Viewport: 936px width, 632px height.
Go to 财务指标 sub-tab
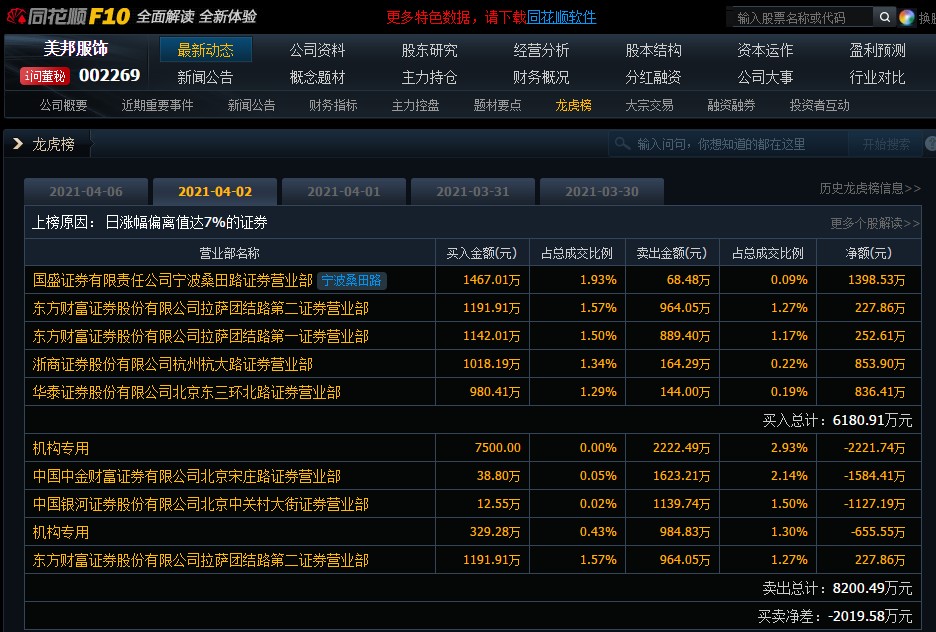[333, 106]
